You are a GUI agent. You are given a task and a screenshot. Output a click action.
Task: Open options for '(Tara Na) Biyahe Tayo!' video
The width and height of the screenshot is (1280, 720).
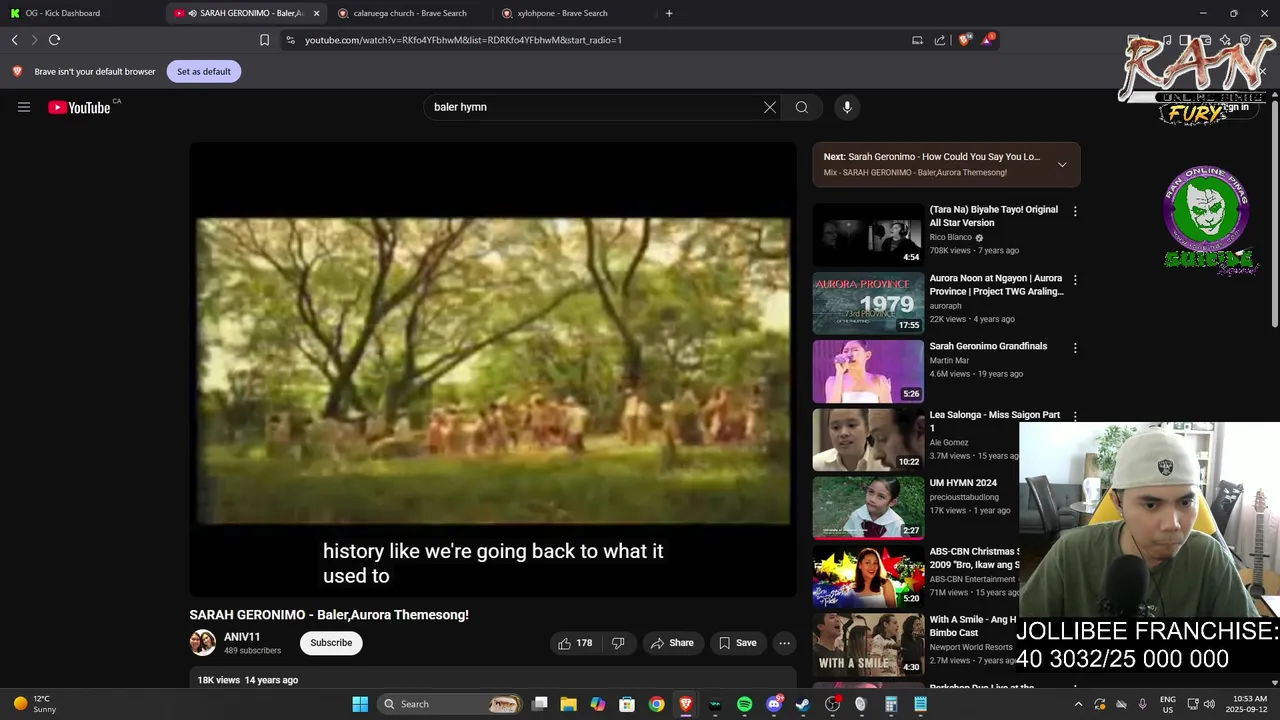click(1075, 211)
